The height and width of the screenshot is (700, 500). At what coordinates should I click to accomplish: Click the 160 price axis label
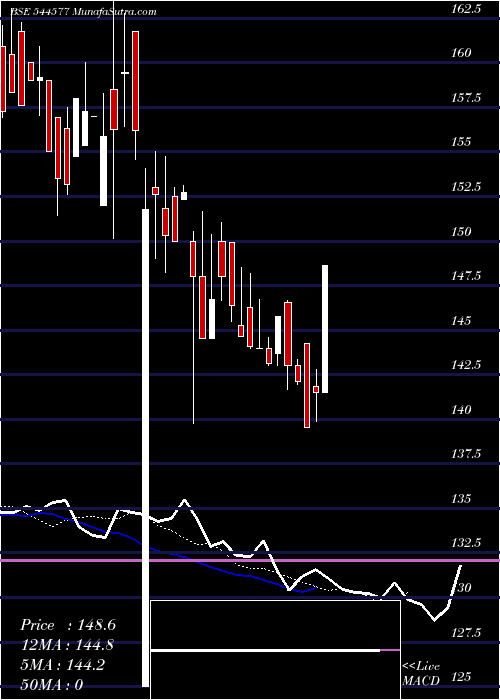pos(461,53)
